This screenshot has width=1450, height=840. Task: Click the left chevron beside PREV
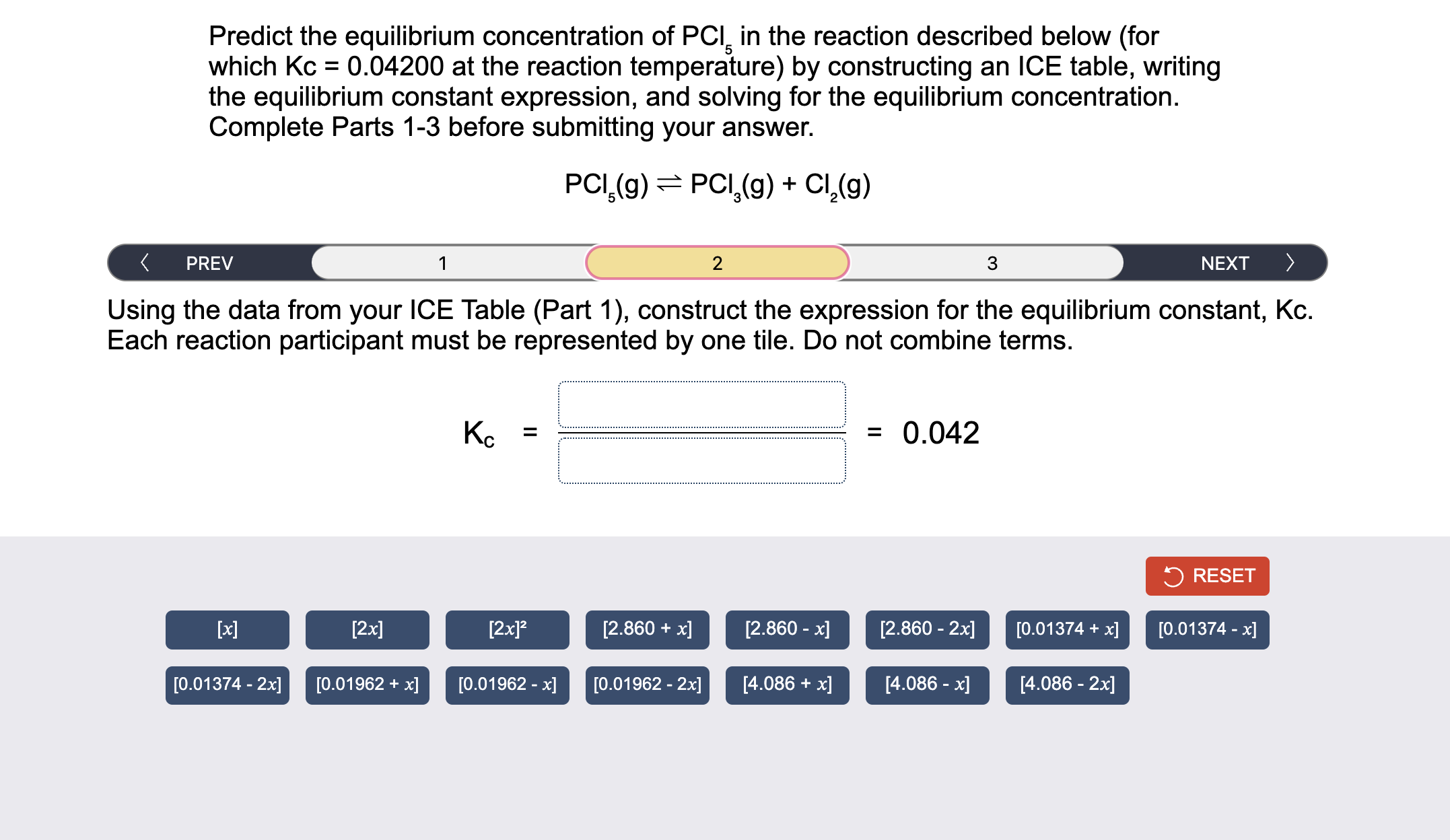point(145,263)
